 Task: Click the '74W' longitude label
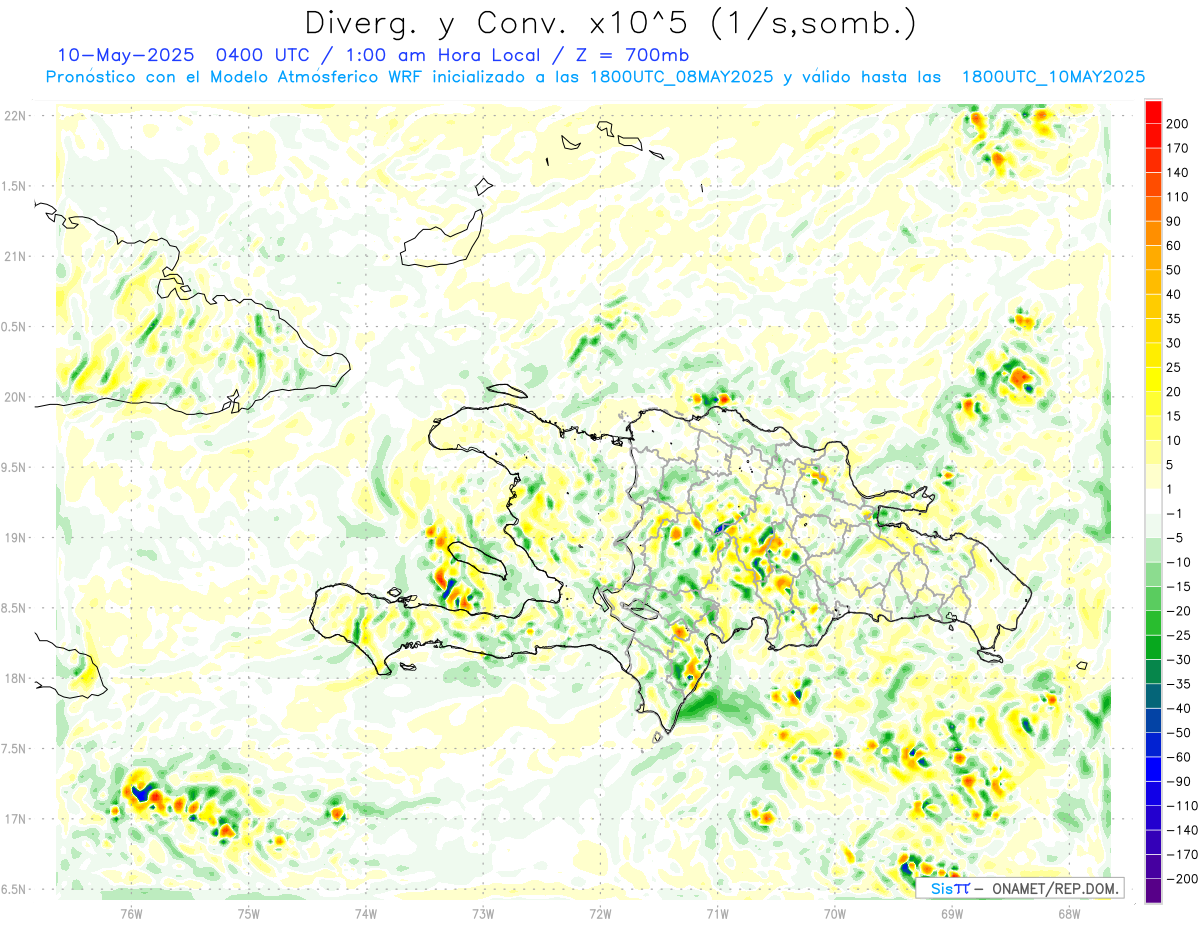[x=366, y=913]
